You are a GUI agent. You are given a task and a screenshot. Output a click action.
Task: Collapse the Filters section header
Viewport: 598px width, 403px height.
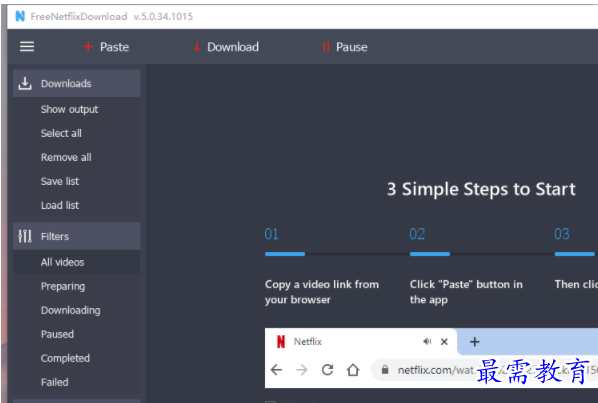(77, 236)
